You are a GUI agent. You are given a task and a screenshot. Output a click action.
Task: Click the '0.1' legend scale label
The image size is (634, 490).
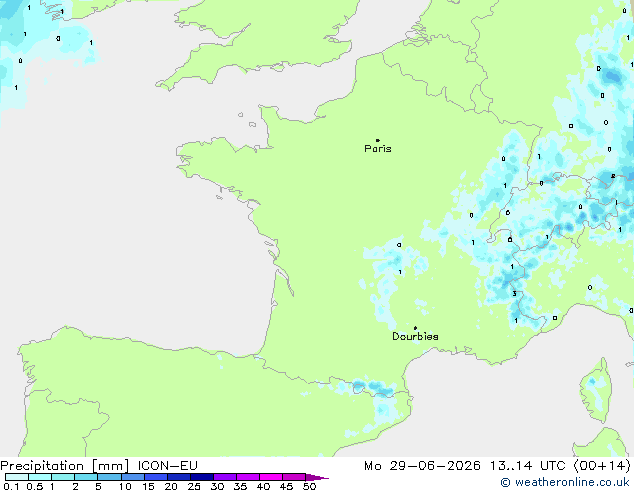tap(11, 486)
